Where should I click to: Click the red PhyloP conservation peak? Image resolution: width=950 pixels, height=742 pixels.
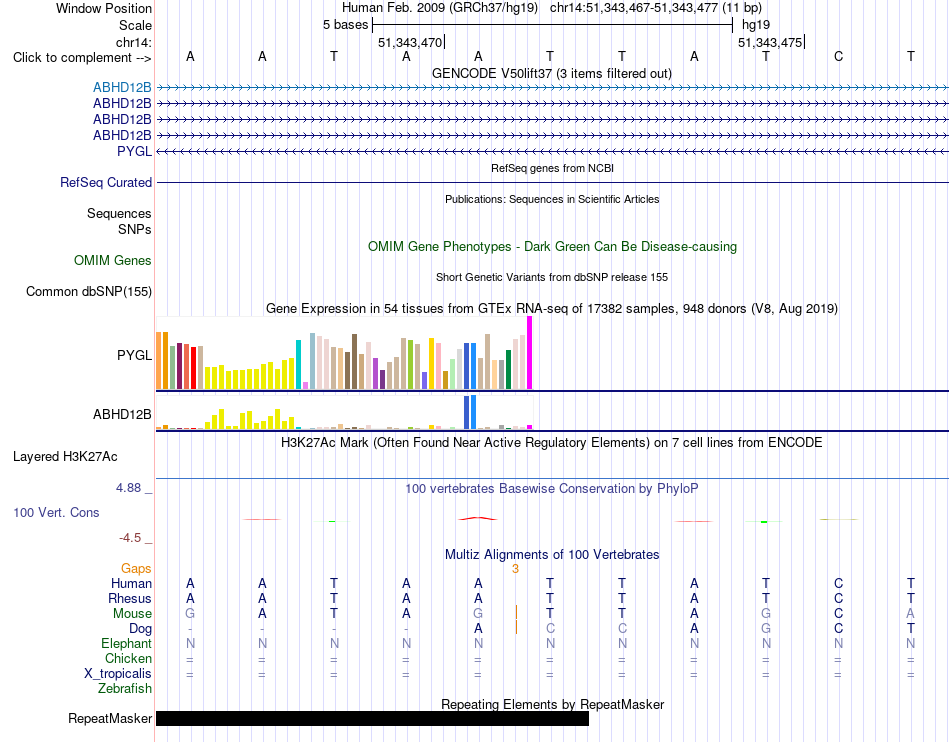tap(478, 518)
